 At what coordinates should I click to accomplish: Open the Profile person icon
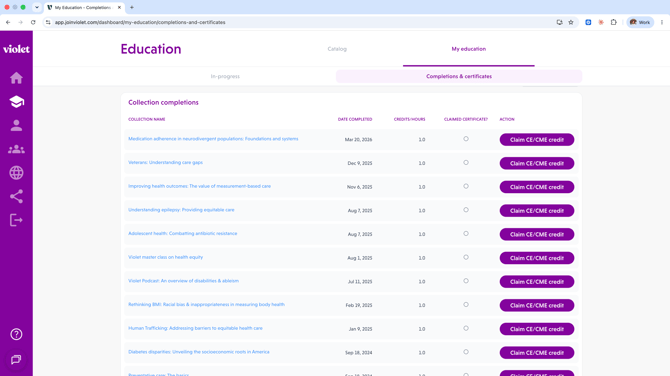[16, 125]
